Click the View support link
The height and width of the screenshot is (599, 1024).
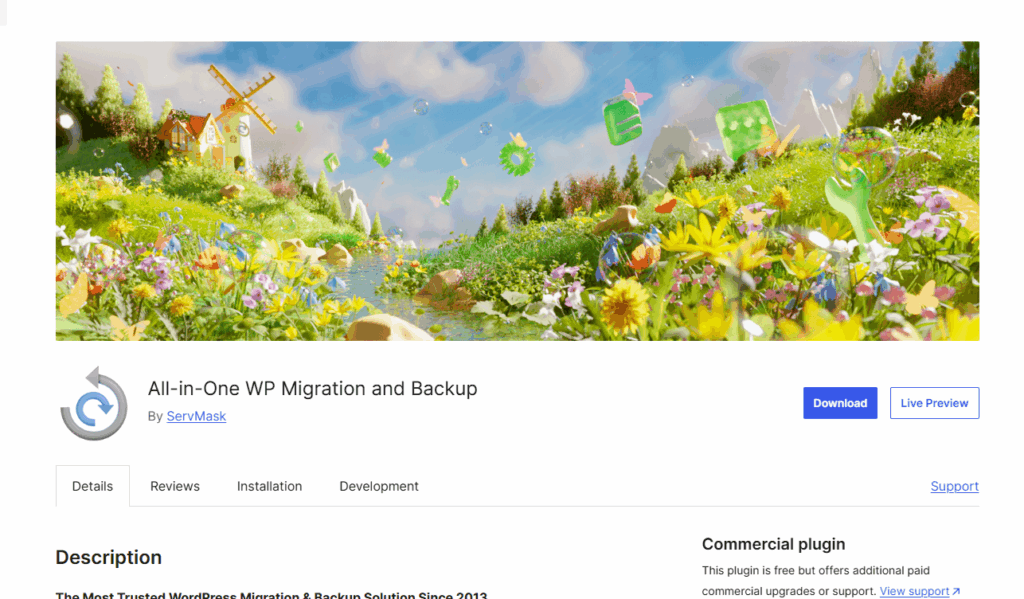(x=913, y=591)
